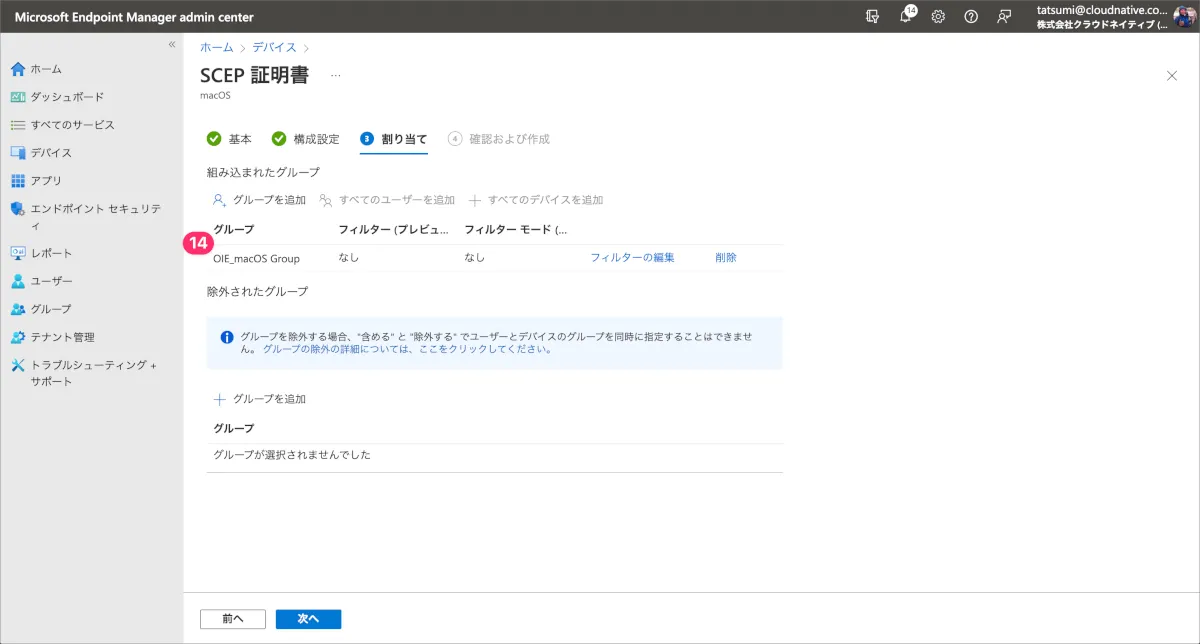Remove OIE_macOS Group with 削除 link
Image resolution: width=1200 pixels, height=644 pixels.
[726, 258]
